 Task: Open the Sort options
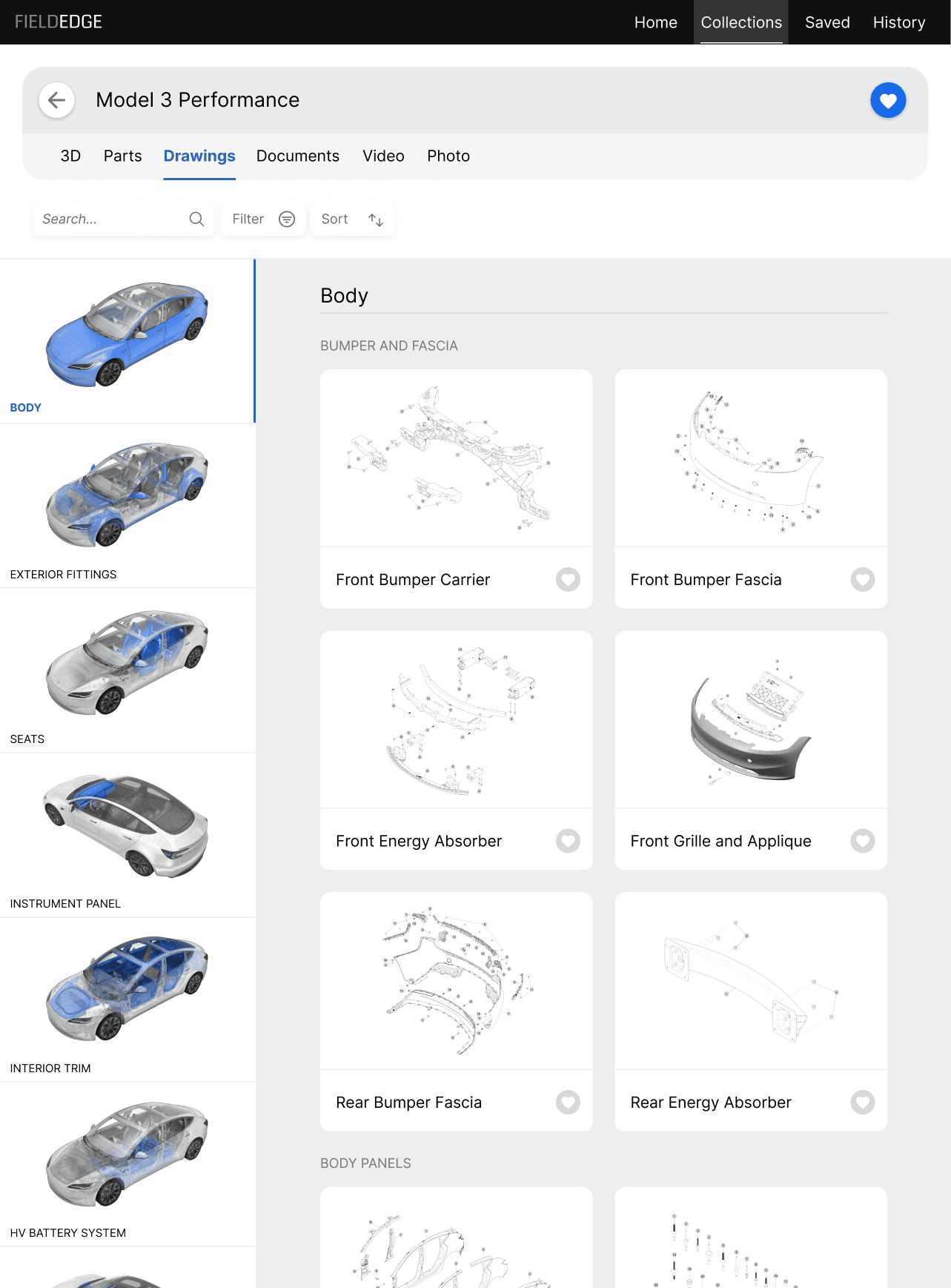352,219
